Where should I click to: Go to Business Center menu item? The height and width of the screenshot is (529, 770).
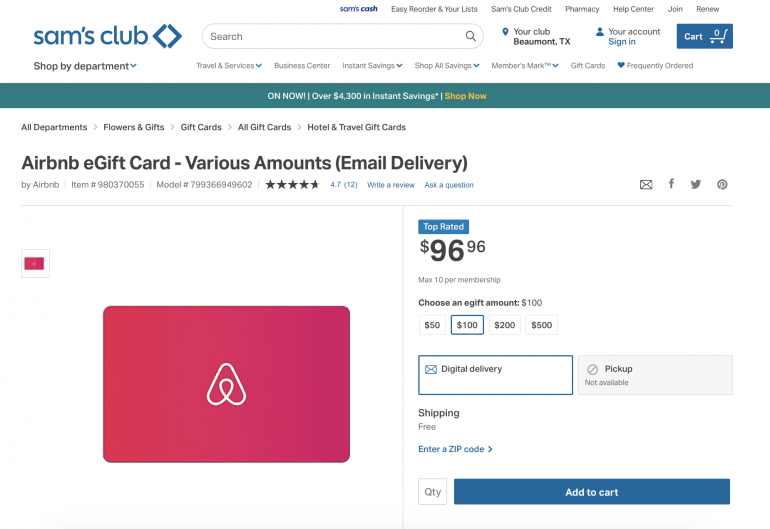click(x=302, y=66)
